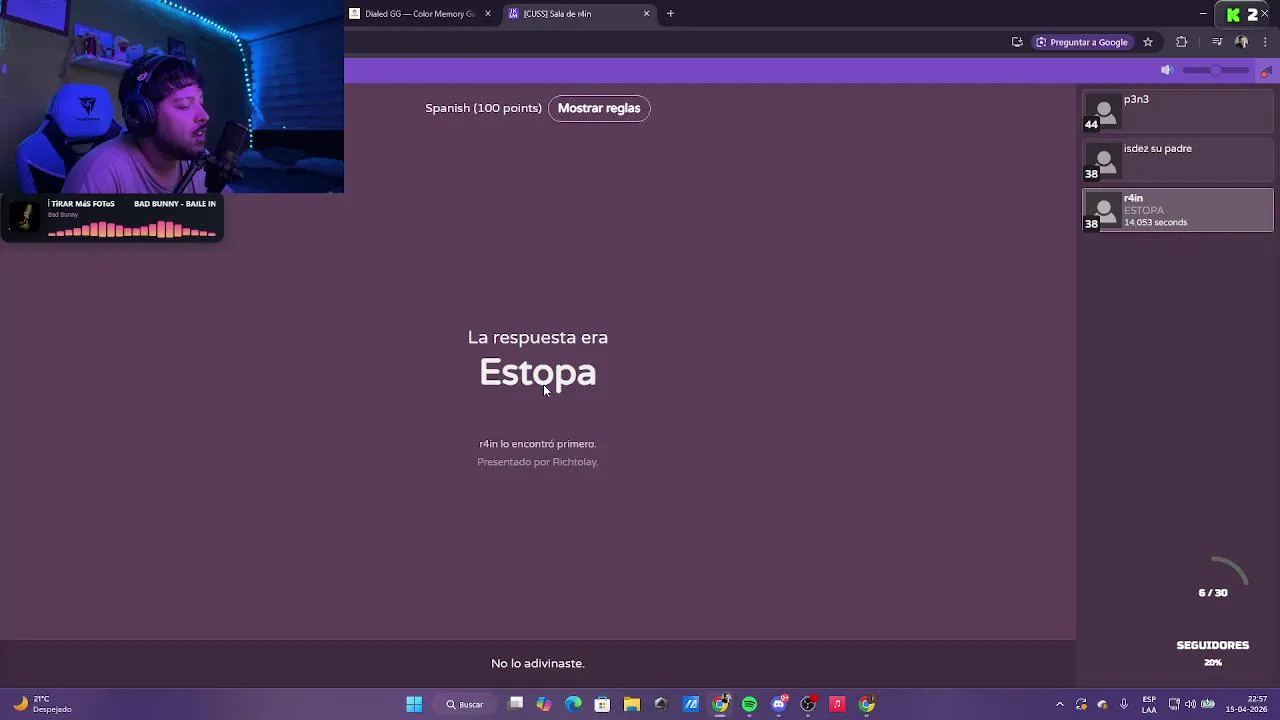This screenshot has height=720, width=1280.
Task: Open second Chrome icon on taskbar
Action: 867,704
